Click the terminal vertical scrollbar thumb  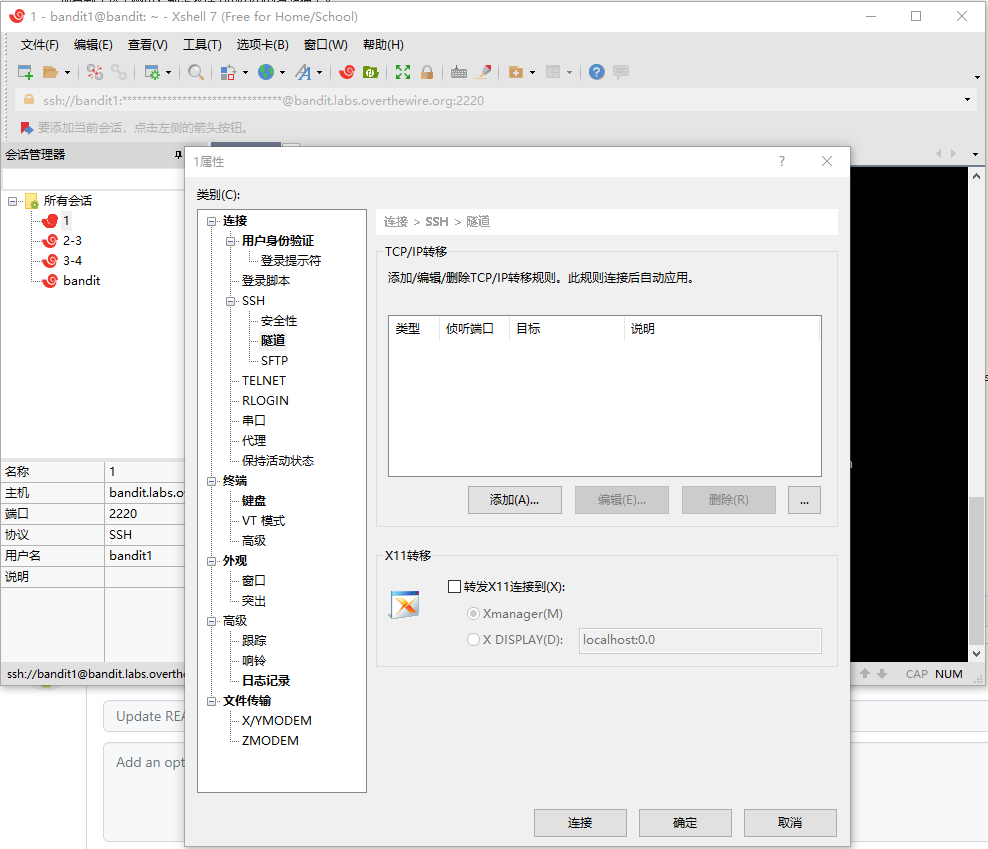[x=976, y=570]
